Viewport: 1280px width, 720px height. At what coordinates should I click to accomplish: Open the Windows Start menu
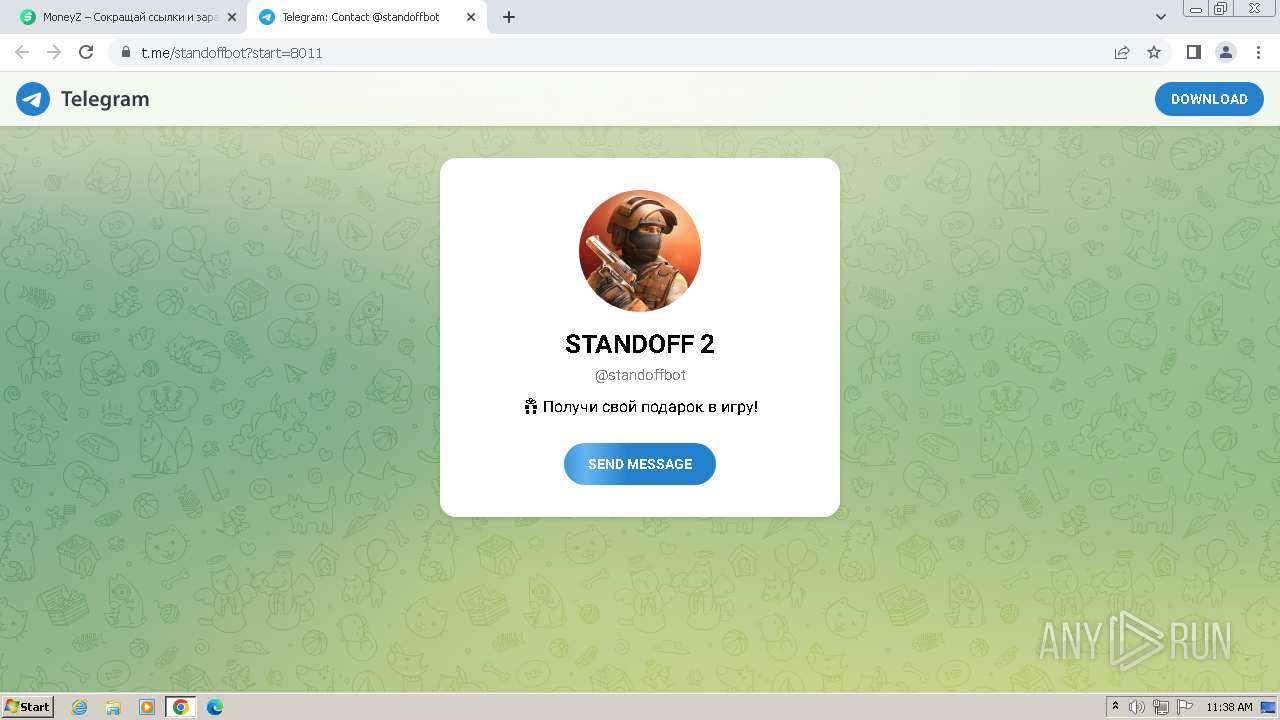point(28,707)
